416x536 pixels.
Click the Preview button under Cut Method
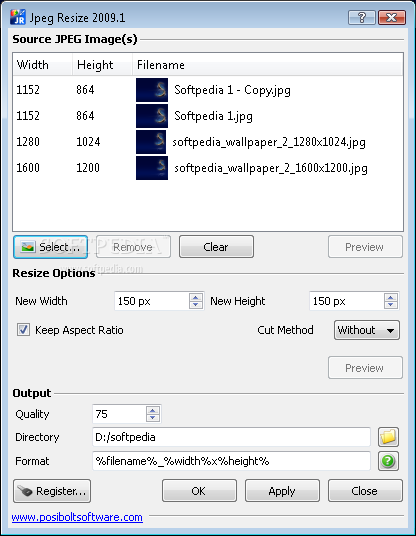point(365,368)
